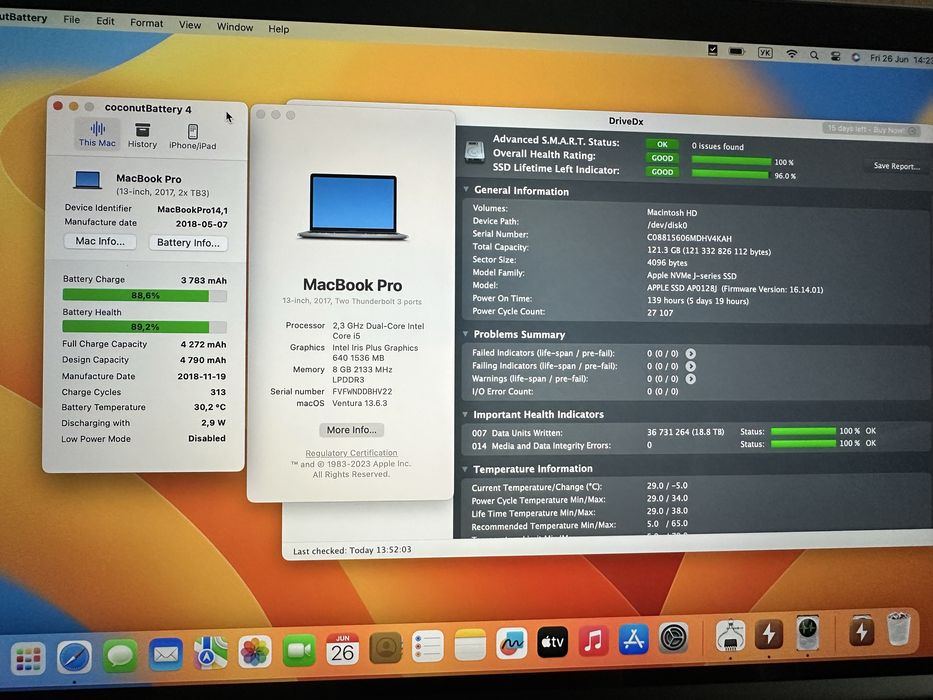Click the Battery Info... button
933x700 pixels.
[188, 242]
